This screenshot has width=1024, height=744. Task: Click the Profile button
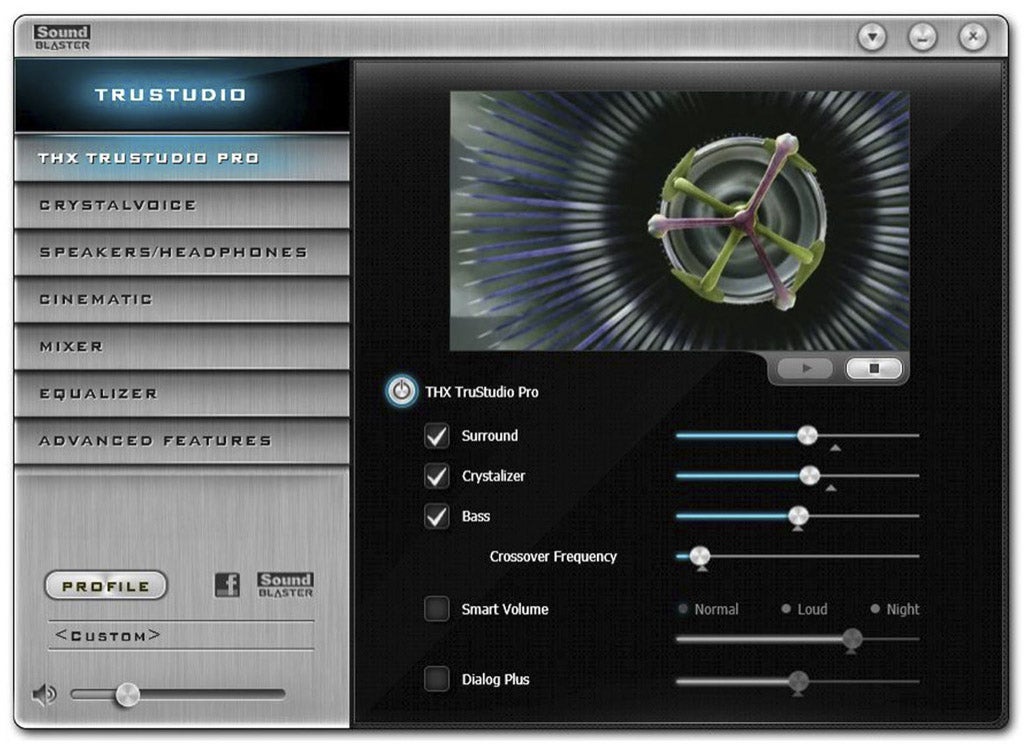tap(106, 585)
